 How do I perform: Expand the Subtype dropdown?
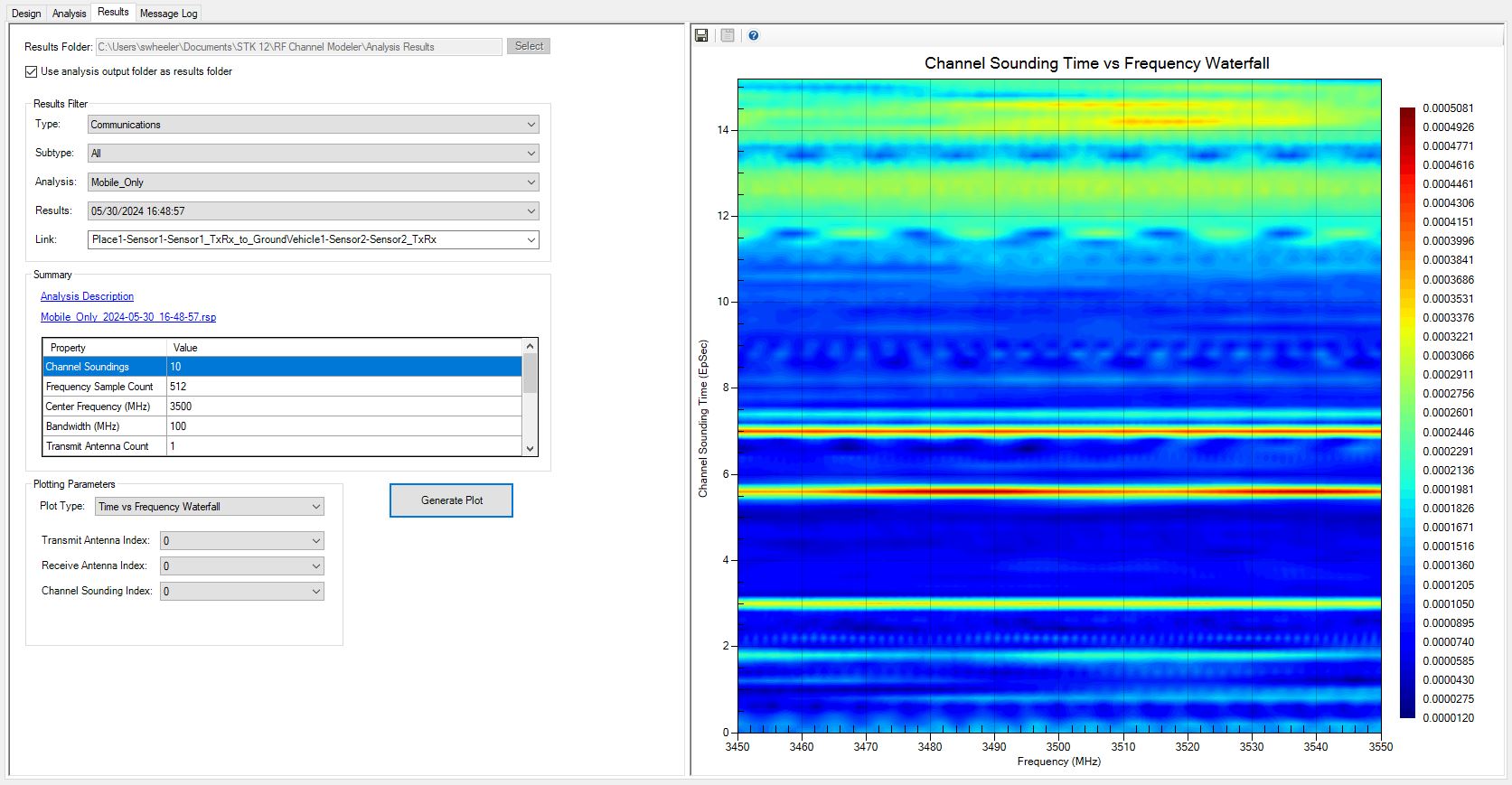(x=313, y=154)
